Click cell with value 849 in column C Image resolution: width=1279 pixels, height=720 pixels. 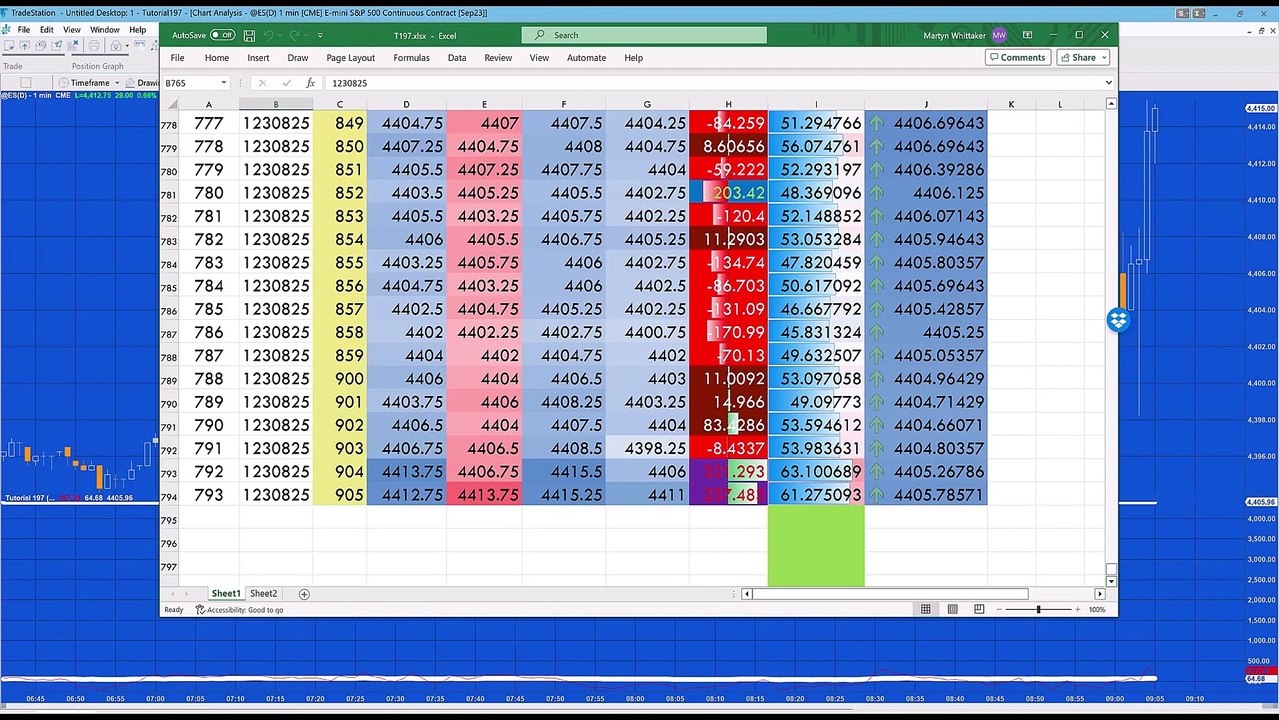(340, 123)
